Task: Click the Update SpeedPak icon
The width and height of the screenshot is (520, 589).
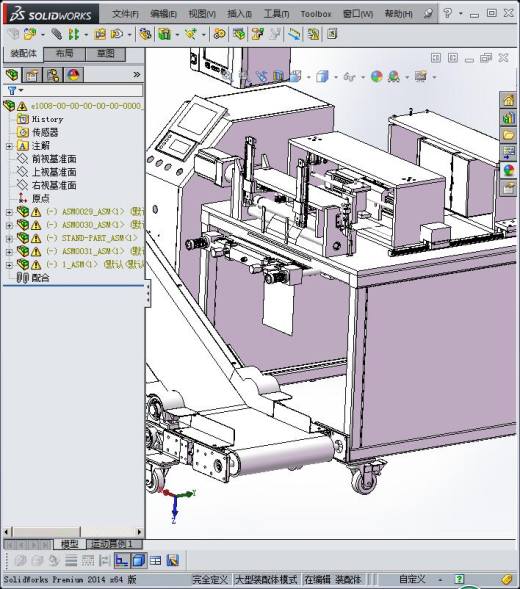Action: (x=313, y=34)
